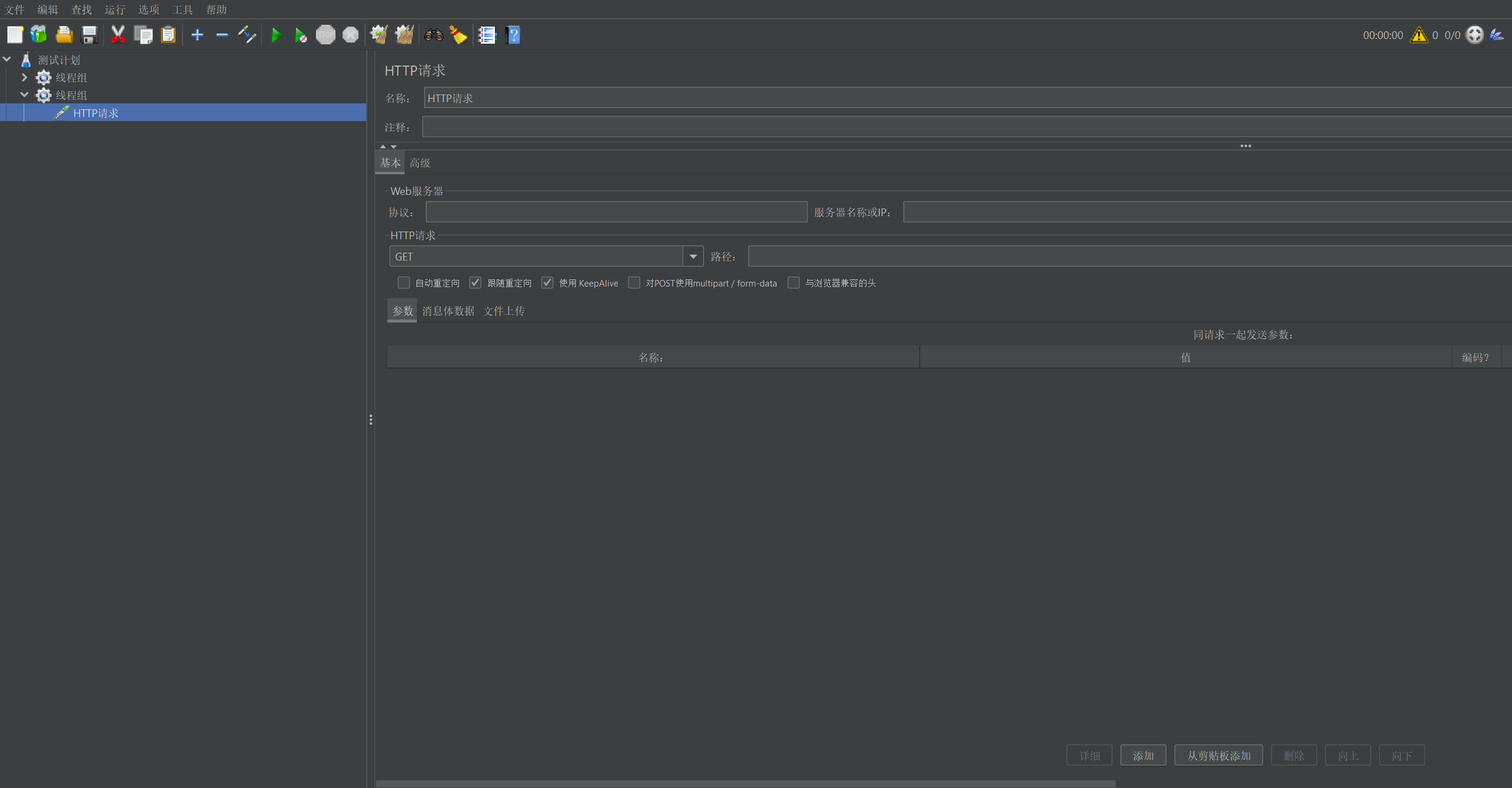Click the green Start test run icon
This screenshot has height=788, width=1512.
point(275,35)
